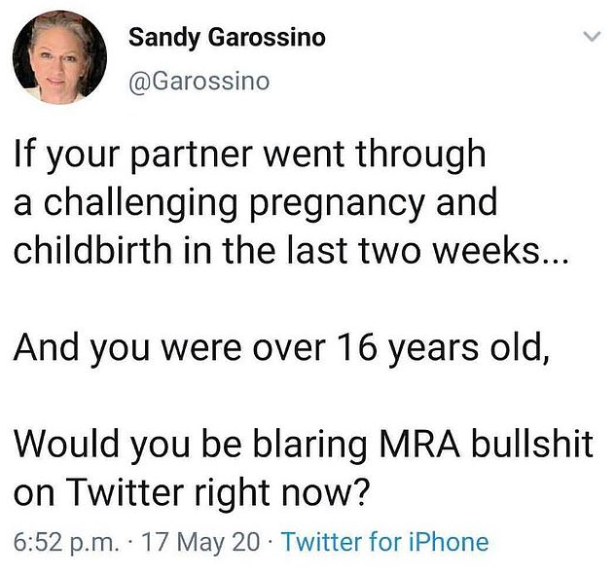
Task: Open the Twitter for iPhone source link
Action: [x=385, y=542]
